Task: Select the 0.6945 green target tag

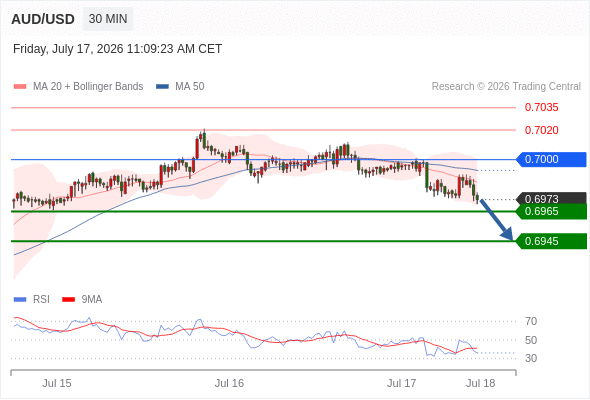Action: pos(551,241)
